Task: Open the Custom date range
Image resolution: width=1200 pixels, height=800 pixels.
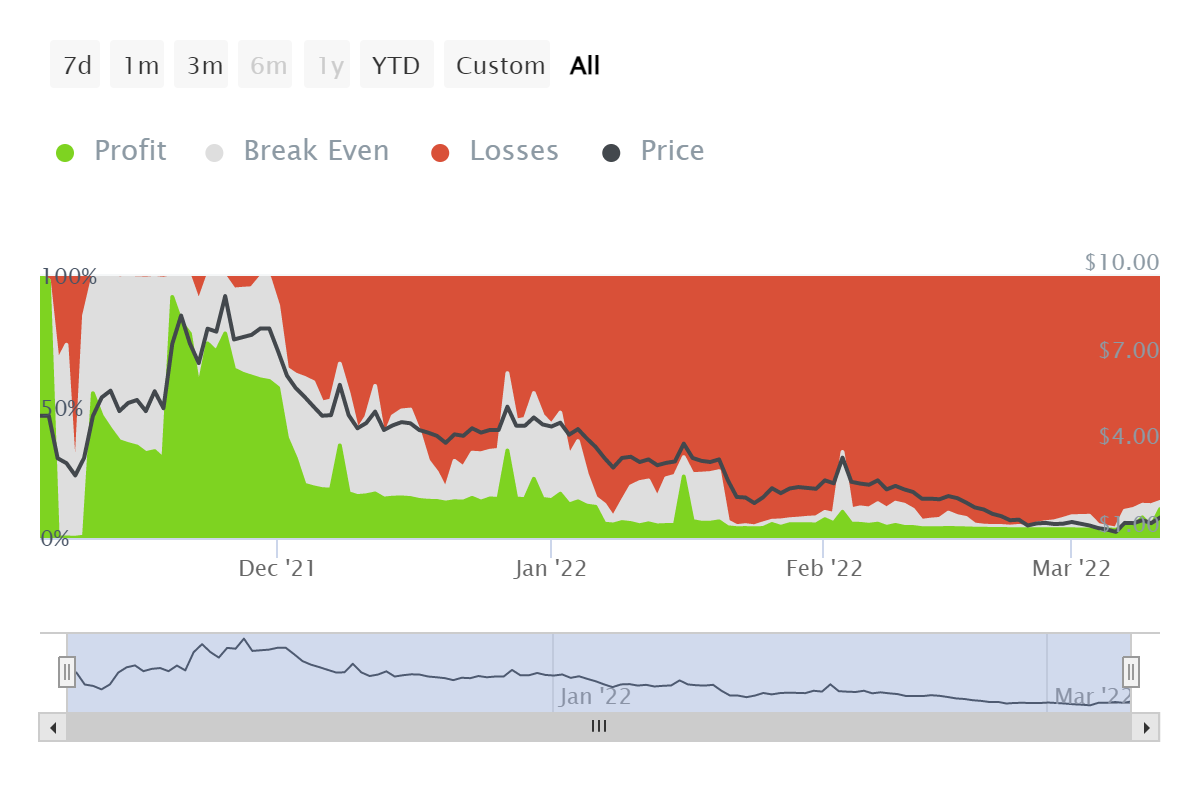Action: pyautogui.click(x=497, y=64)
